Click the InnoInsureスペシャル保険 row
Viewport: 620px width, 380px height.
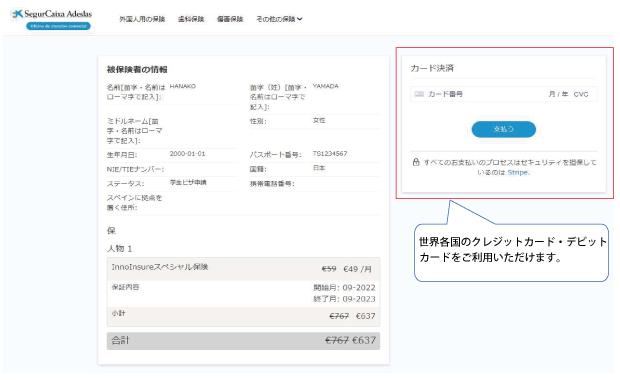(243, 269)
